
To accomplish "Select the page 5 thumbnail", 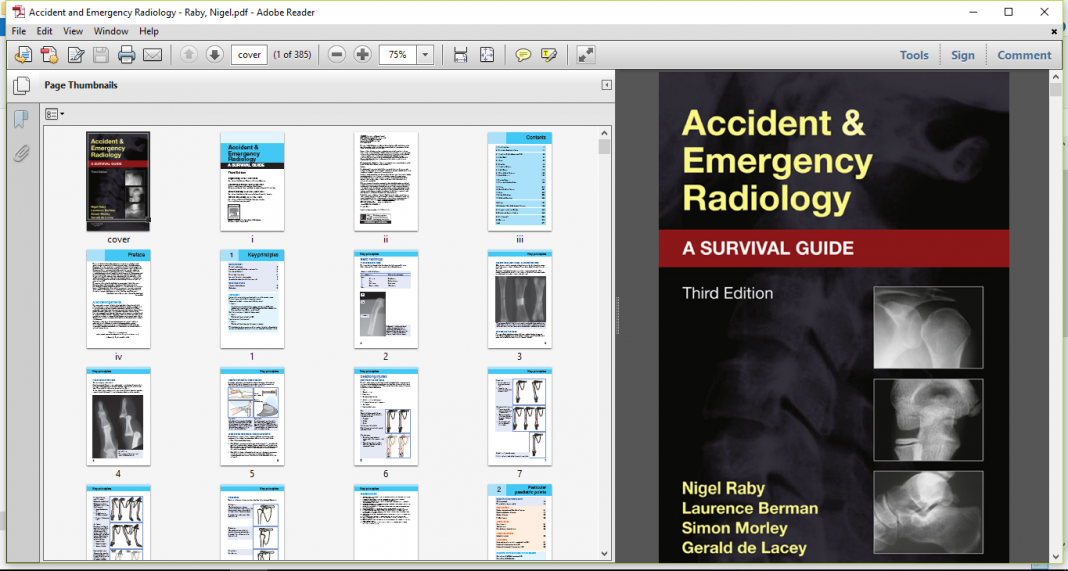I will click(x=252, y=416).
